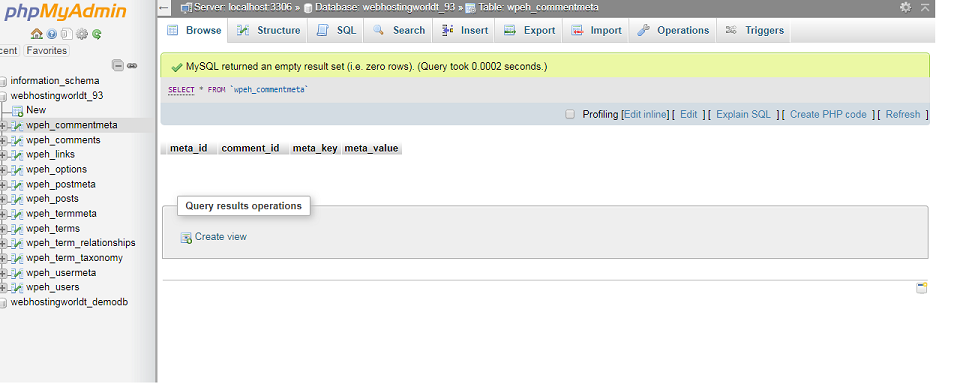Screen dimensions: 963x384
Task: Open page settings gear at top right
Action: 905,7
